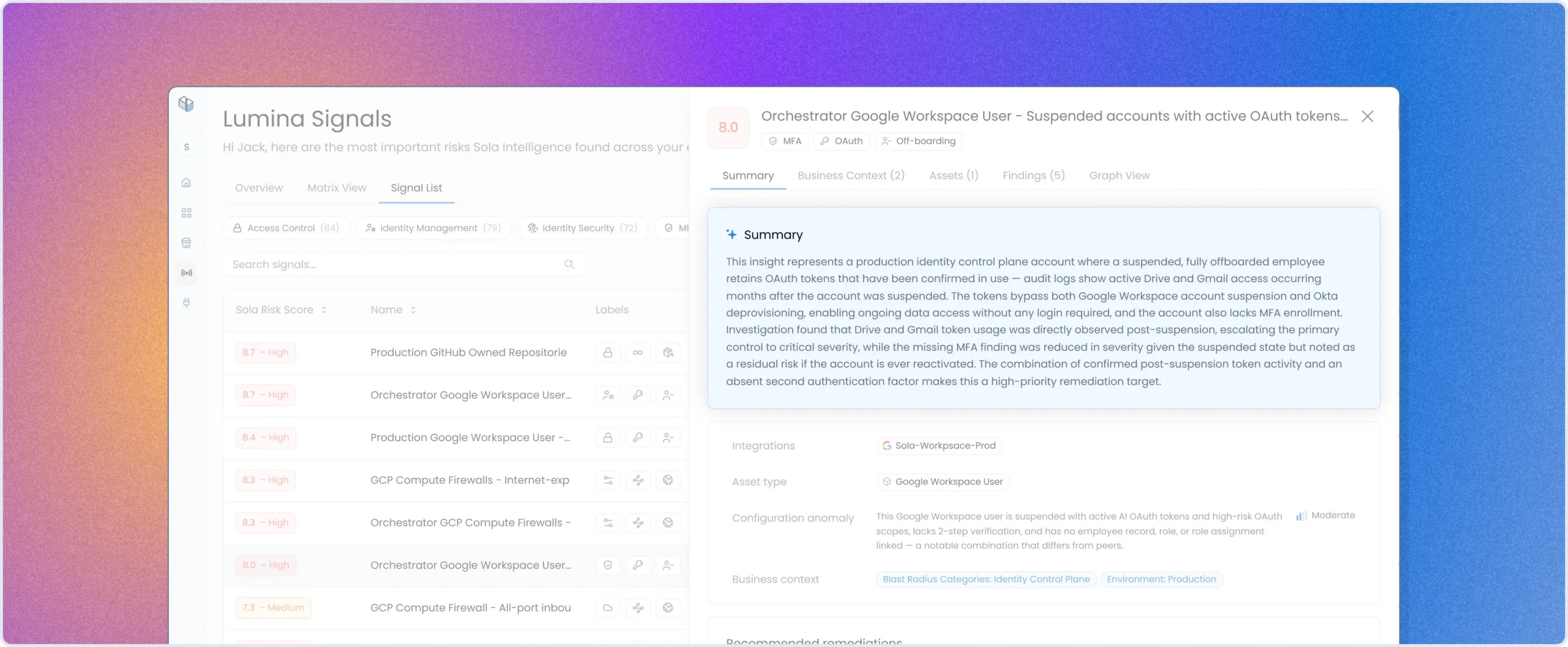Click the Sola-Workpsace-Prod integration chip
This screenshot has width=1568, height=647.
[939, 445]
